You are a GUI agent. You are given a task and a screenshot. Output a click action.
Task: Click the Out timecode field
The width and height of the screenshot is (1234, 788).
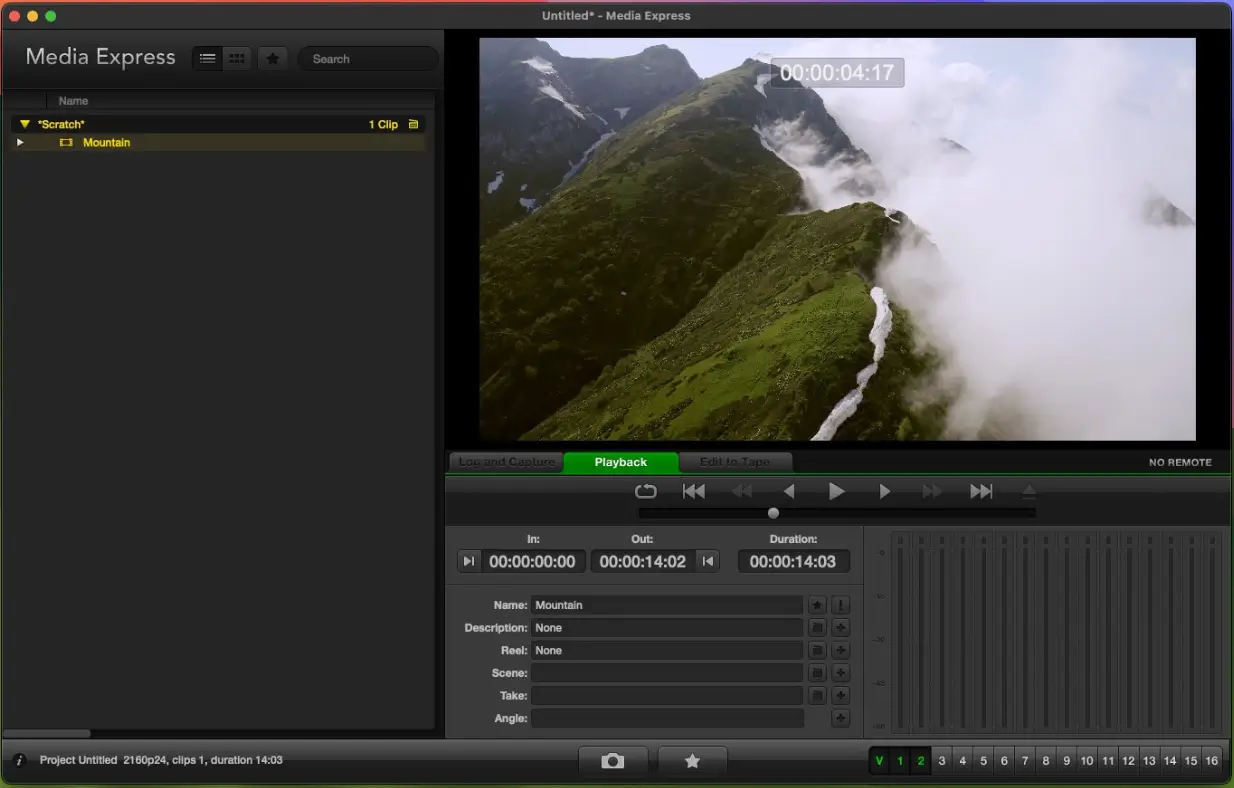click(x=643, y=561)
